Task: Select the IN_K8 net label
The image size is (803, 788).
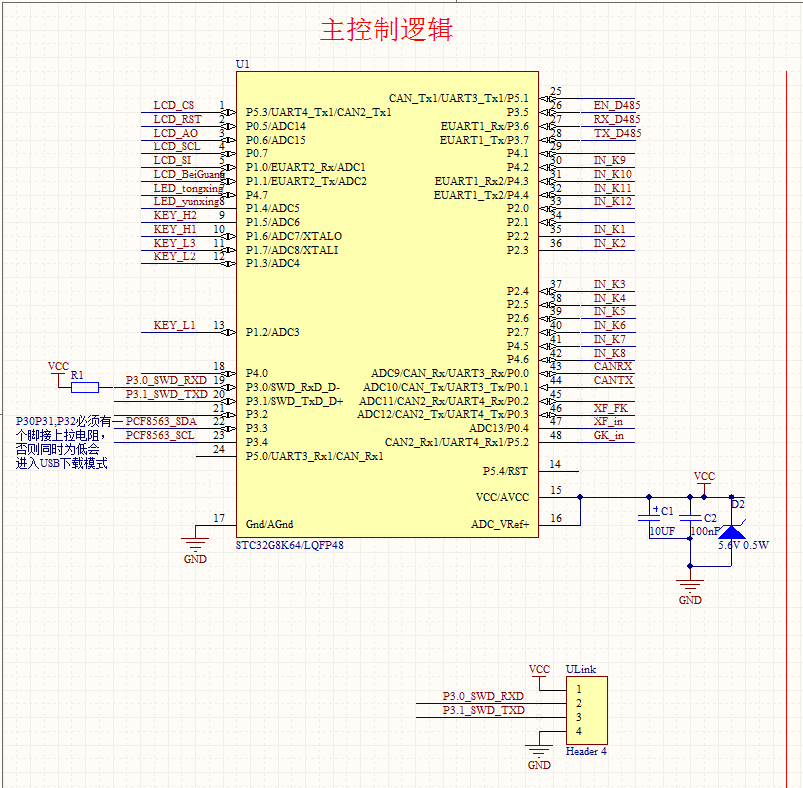Action: 609,353
